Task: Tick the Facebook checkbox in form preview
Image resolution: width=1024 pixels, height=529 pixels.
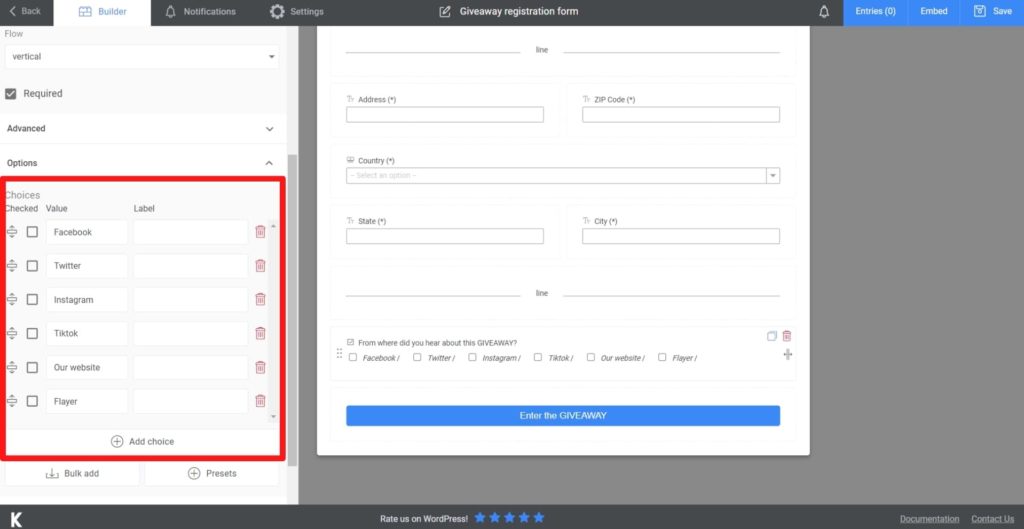Action: (353, 357)
